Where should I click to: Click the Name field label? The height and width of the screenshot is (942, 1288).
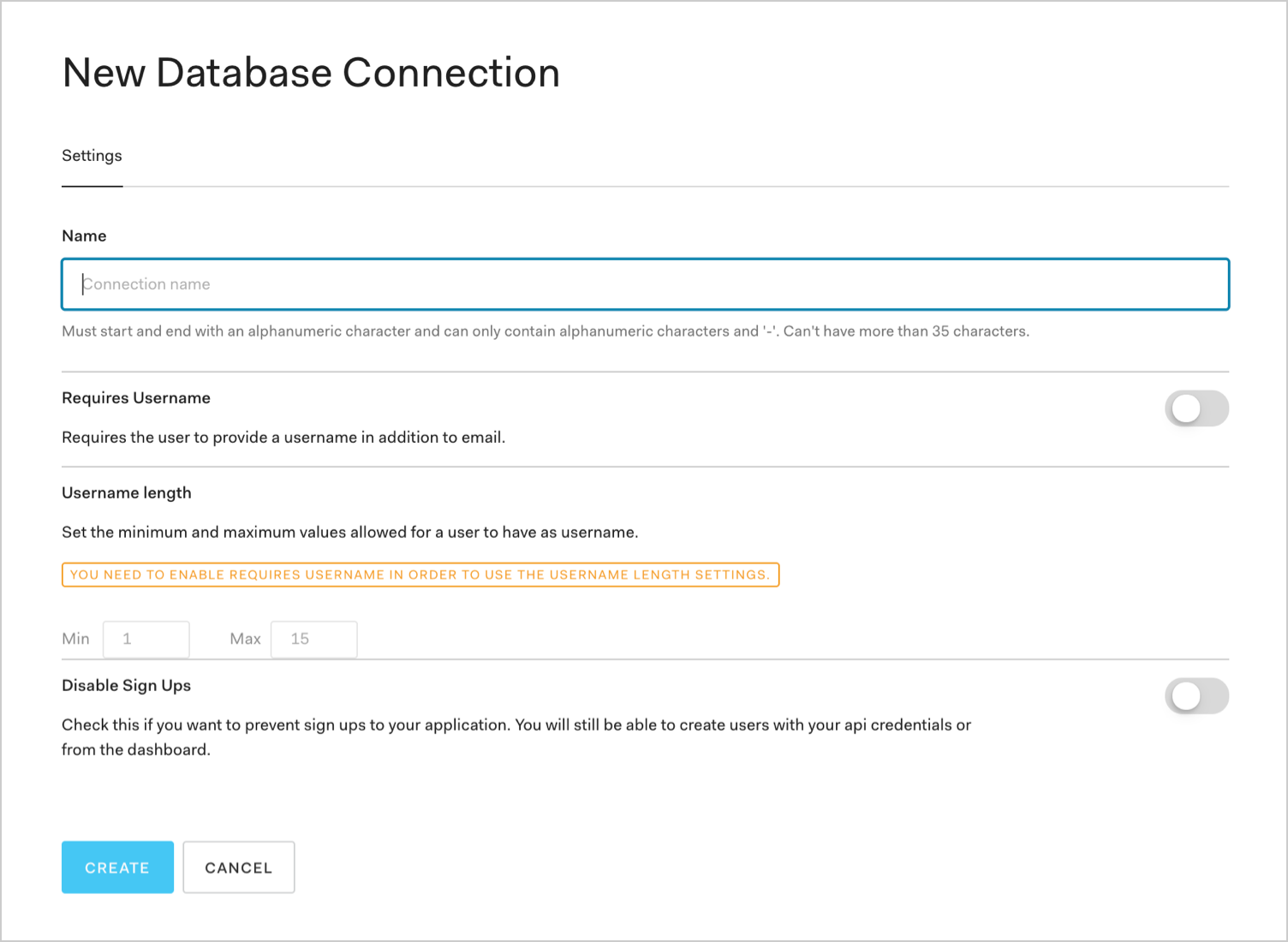[84, 236]
